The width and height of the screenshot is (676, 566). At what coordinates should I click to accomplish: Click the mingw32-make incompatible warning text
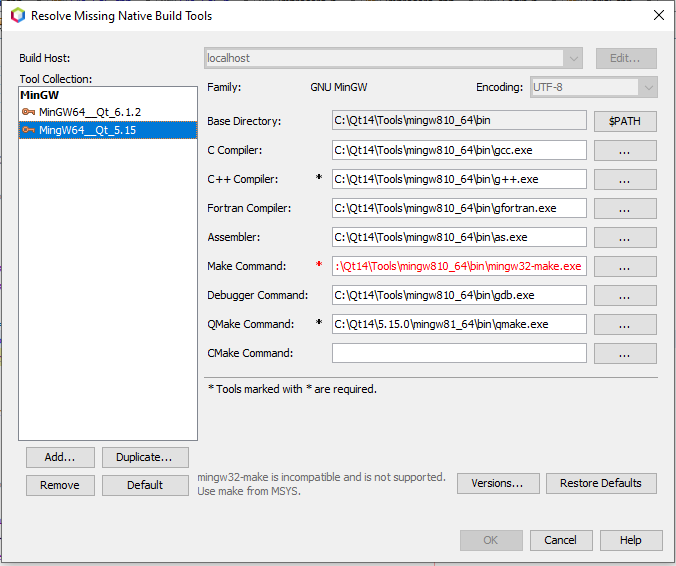(x=321, y=484)
